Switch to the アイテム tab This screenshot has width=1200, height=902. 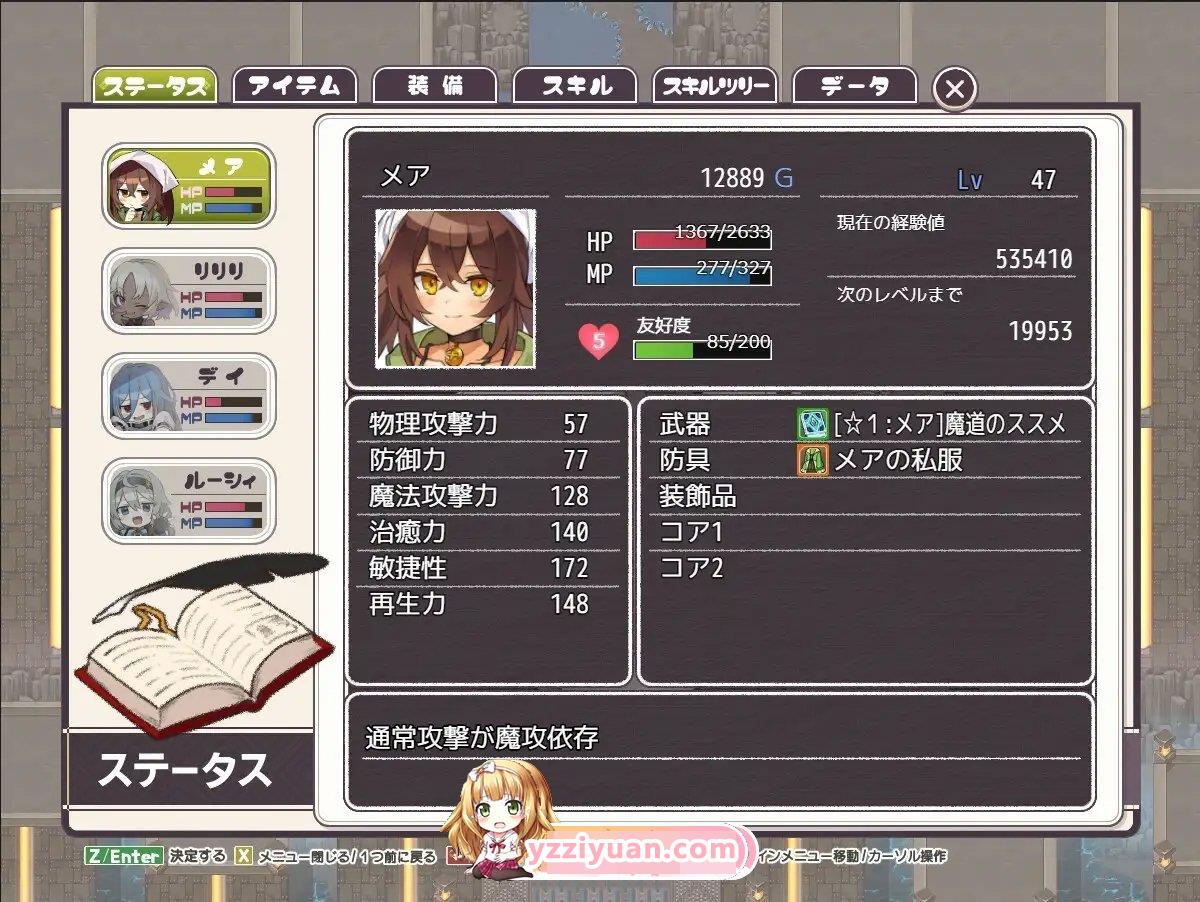[x=294, y=86]
